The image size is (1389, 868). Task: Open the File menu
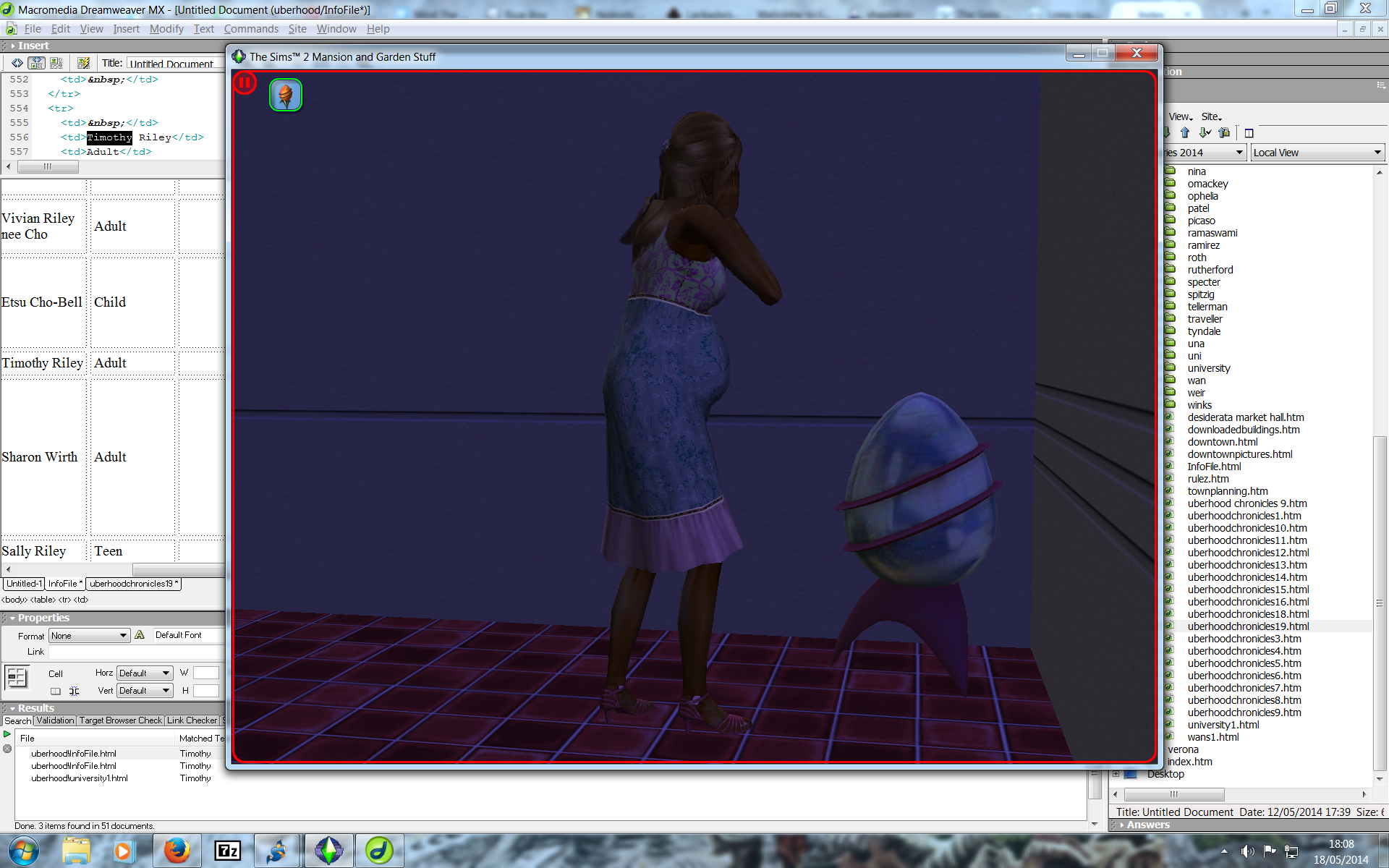pos(33,29)
